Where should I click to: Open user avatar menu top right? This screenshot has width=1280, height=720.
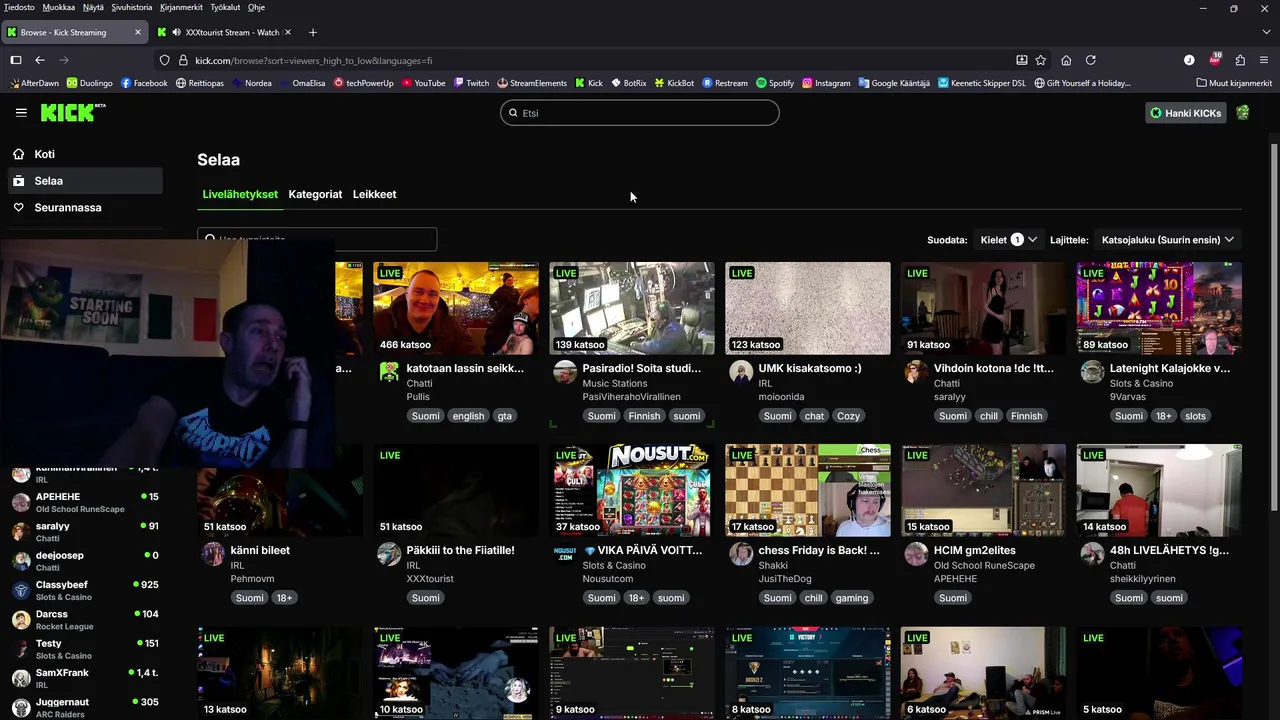point(1242,113)
